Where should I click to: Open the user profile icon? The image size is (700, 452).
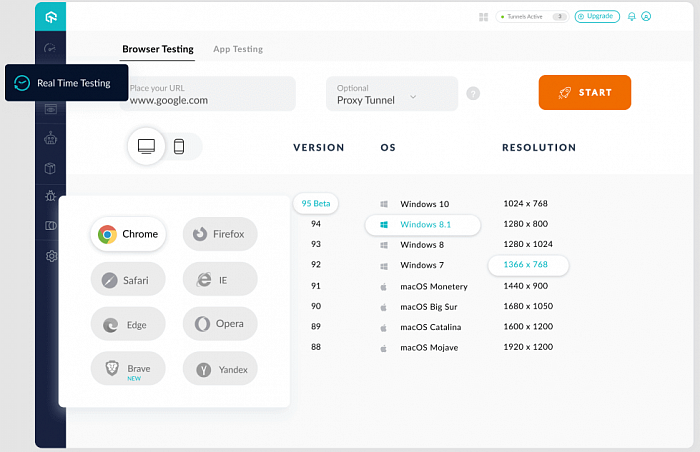pyautogui.click(x=646, y=17)
